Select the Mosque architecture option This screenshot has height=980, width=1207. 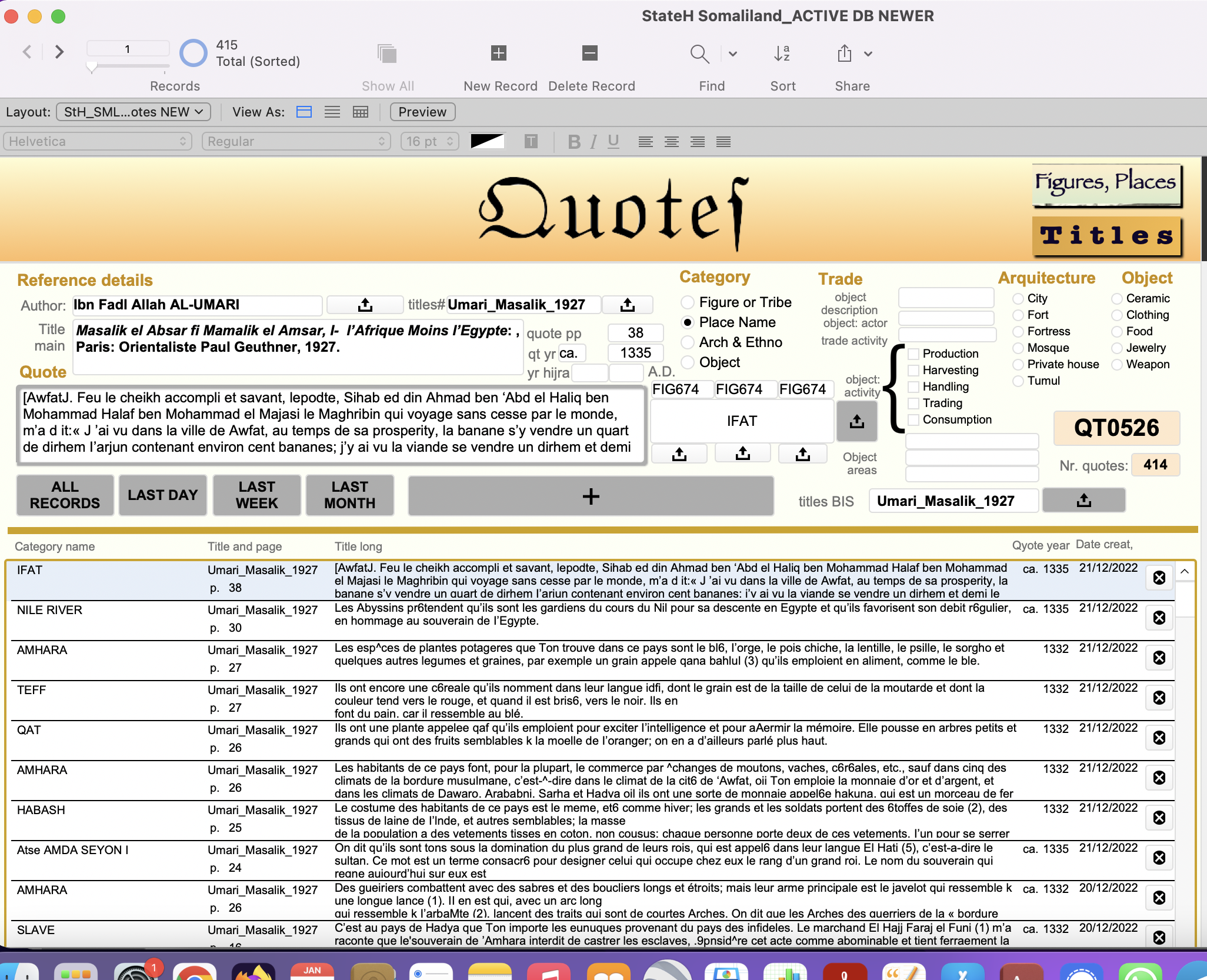[x=1018, y=348]
